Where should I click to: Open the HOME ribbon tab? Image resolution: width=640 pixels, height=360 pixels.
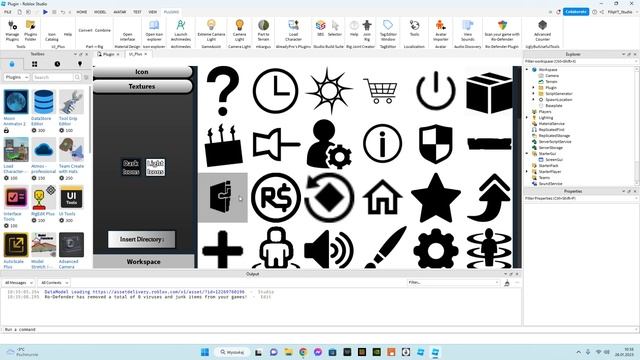[x=82, y=12]
